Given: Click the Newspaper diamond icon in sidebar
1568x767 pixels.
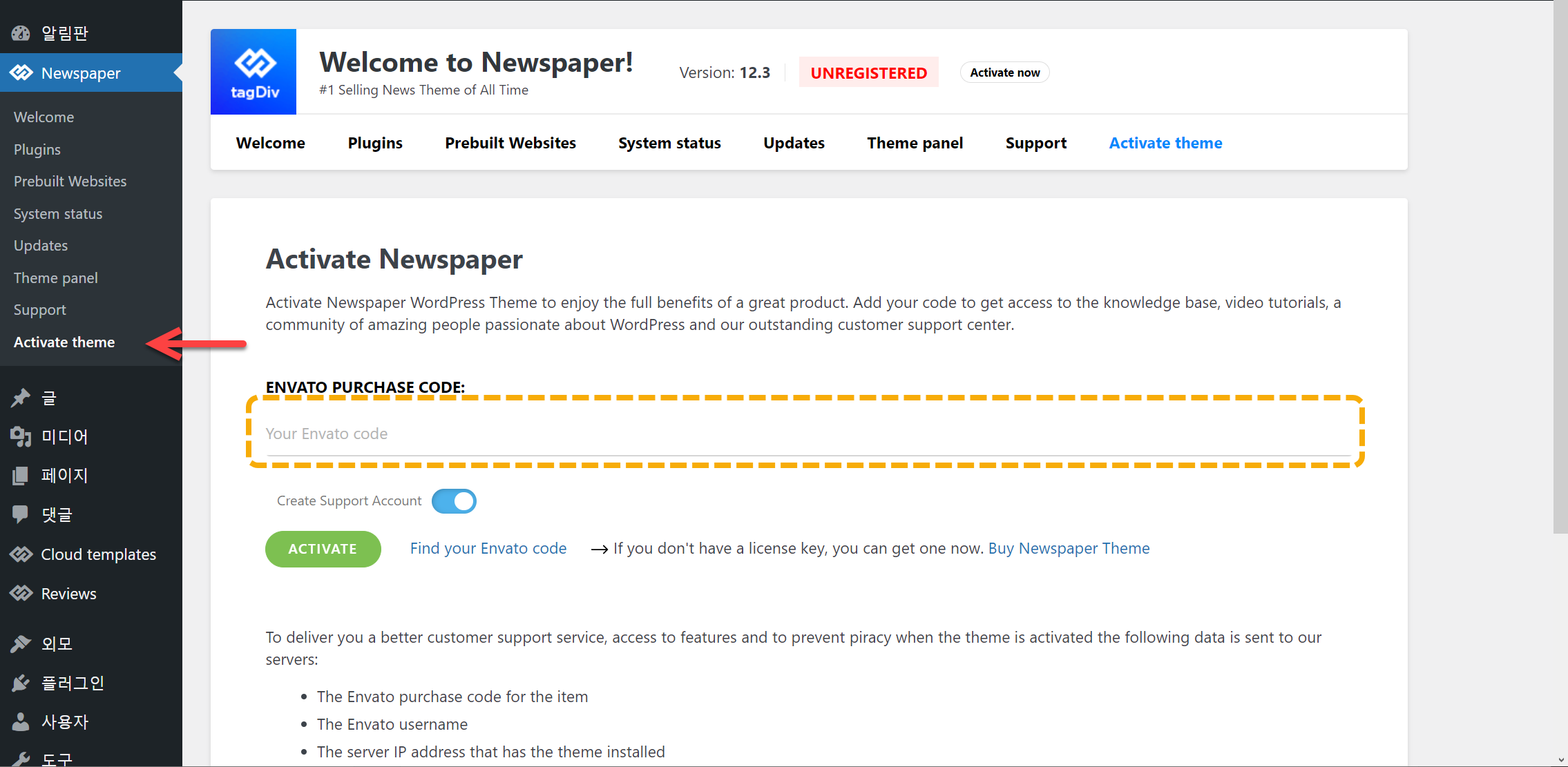Looking at the screenshot, I should (21, 72).
